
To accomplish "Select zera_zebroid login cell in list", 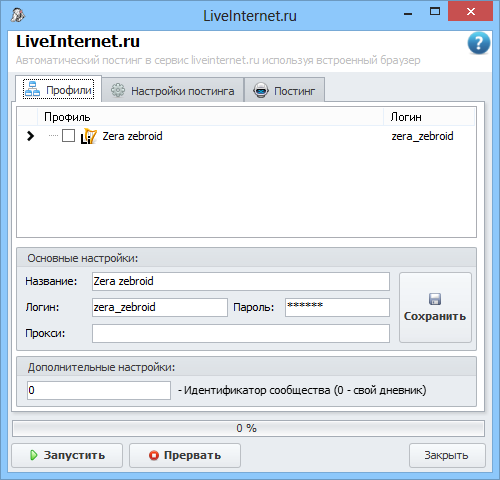I will click(x=422, y=136).
